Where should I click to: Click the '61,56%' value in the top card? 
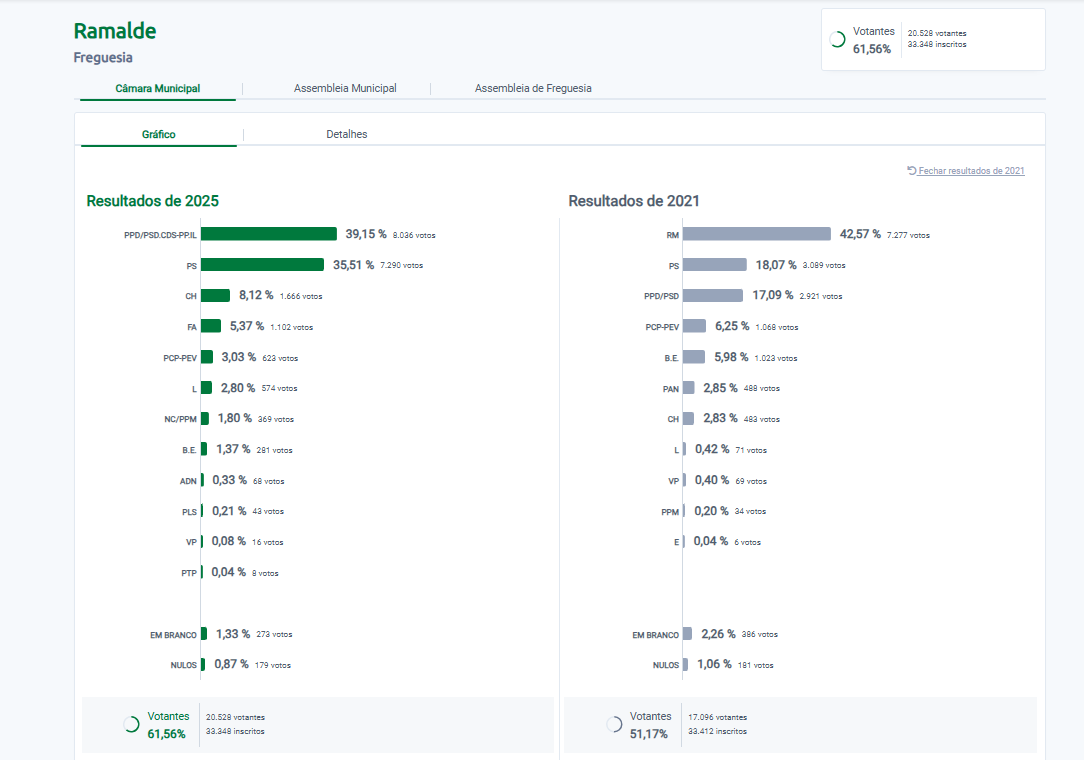(872, 49)
